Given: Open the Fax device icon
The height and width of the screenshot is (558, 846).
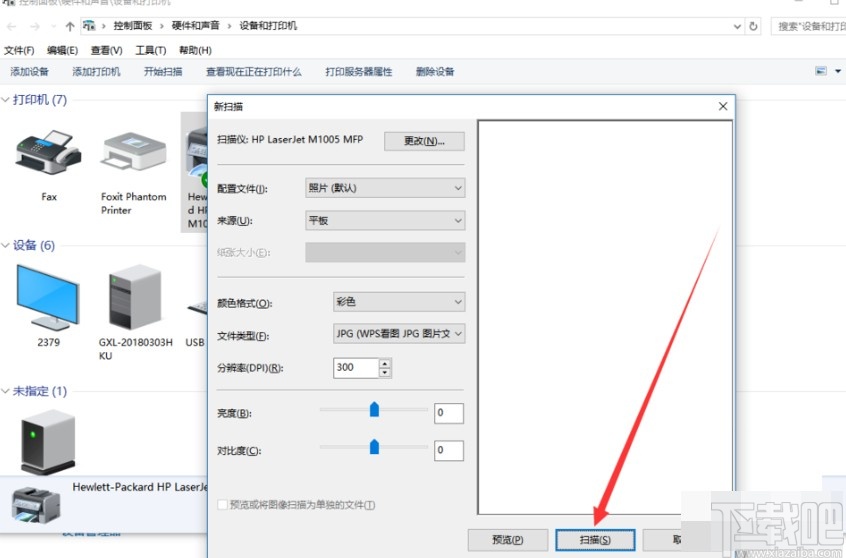Looking at the screenshot, I should pos(49,152).
